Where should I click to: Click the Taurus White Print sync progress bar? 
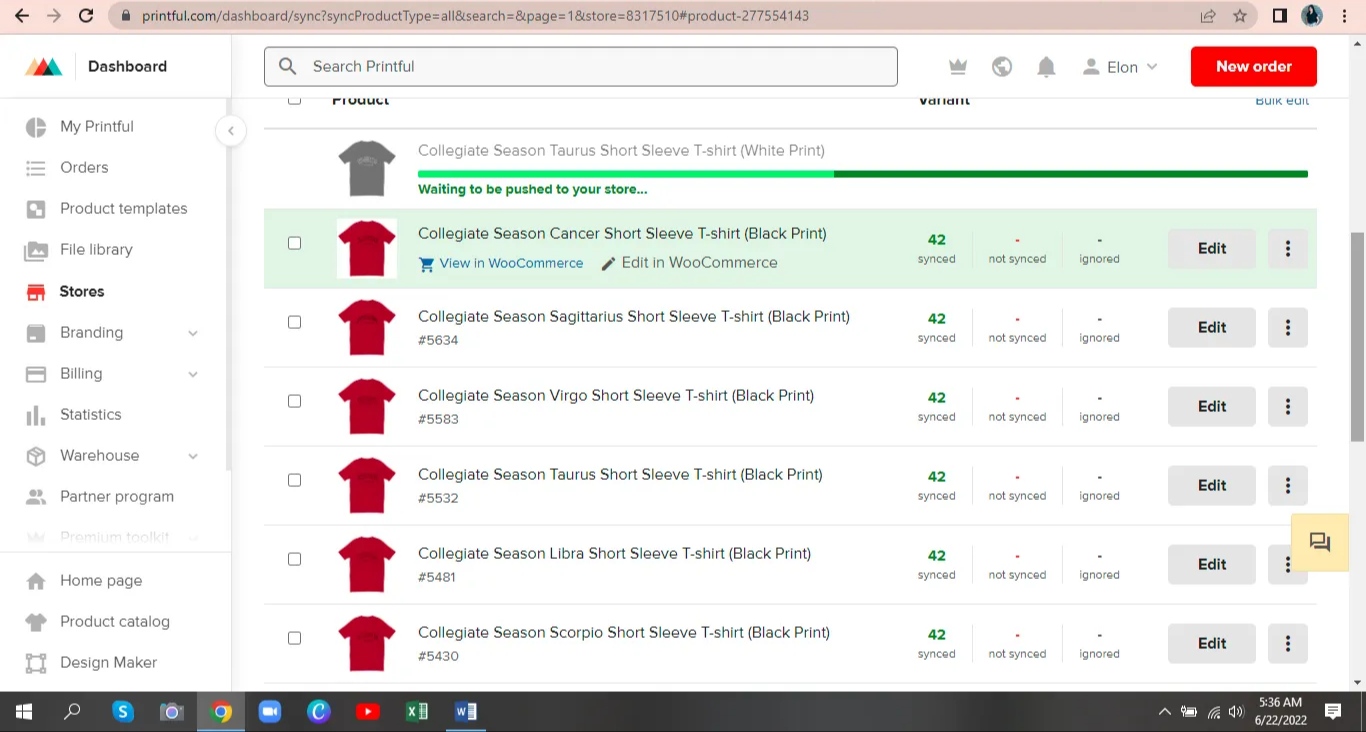click(863, 174)
